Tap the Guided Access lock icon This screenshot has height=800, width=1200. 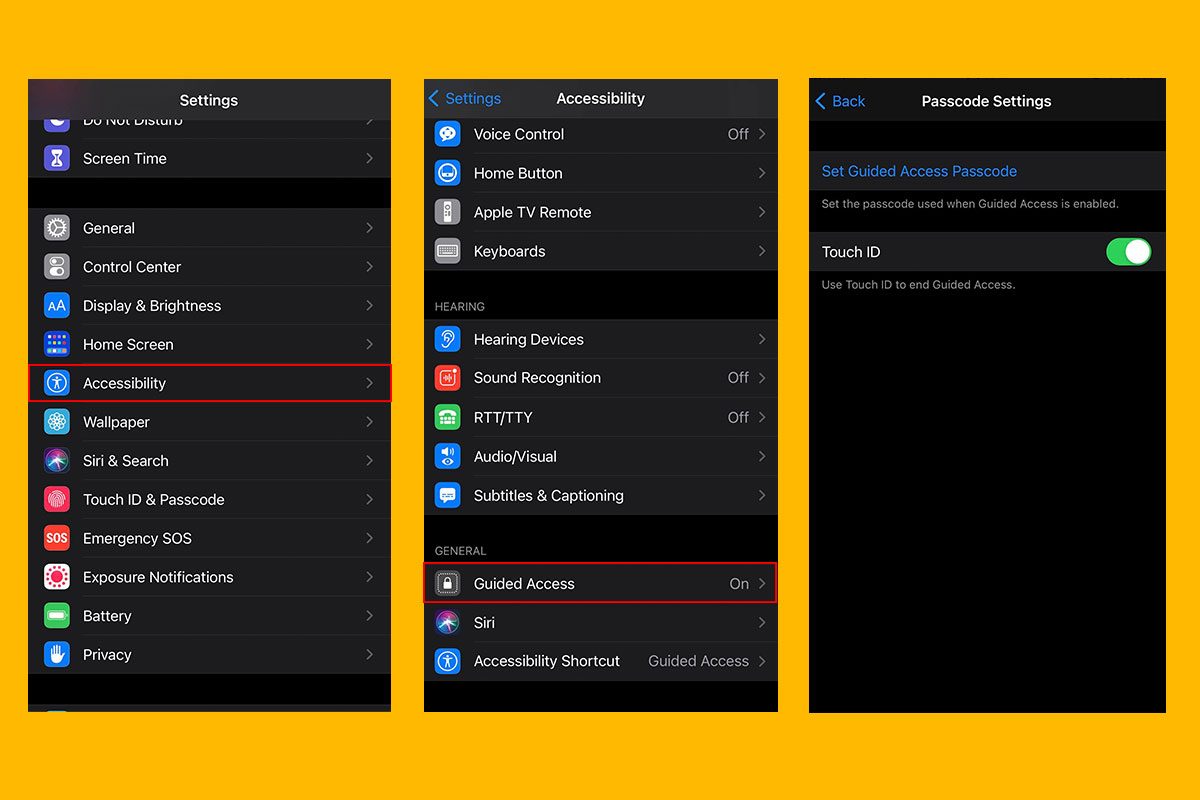(448, 584)
